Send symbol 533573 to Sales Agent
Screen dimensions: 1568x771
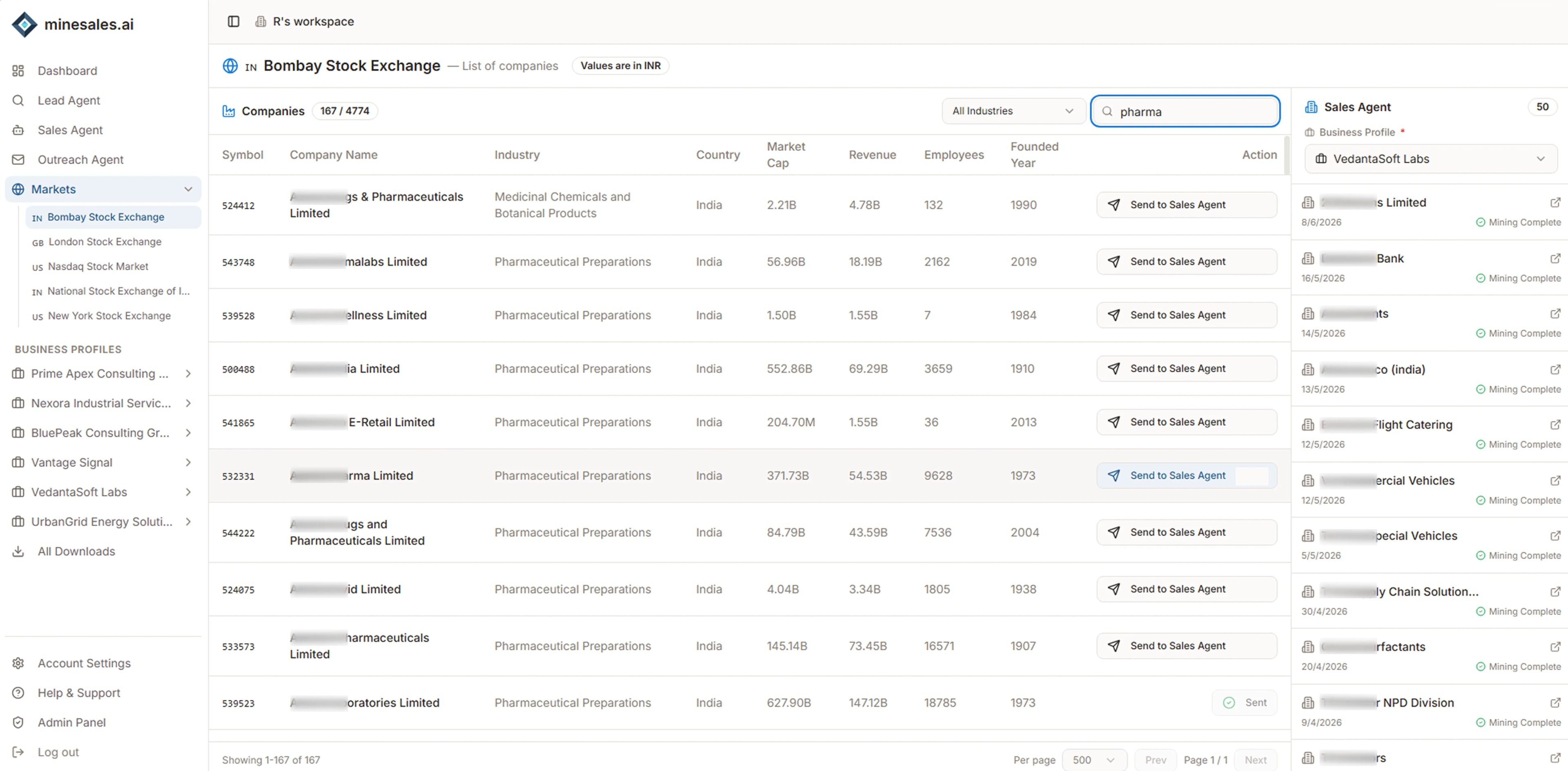pos(1186,646)
